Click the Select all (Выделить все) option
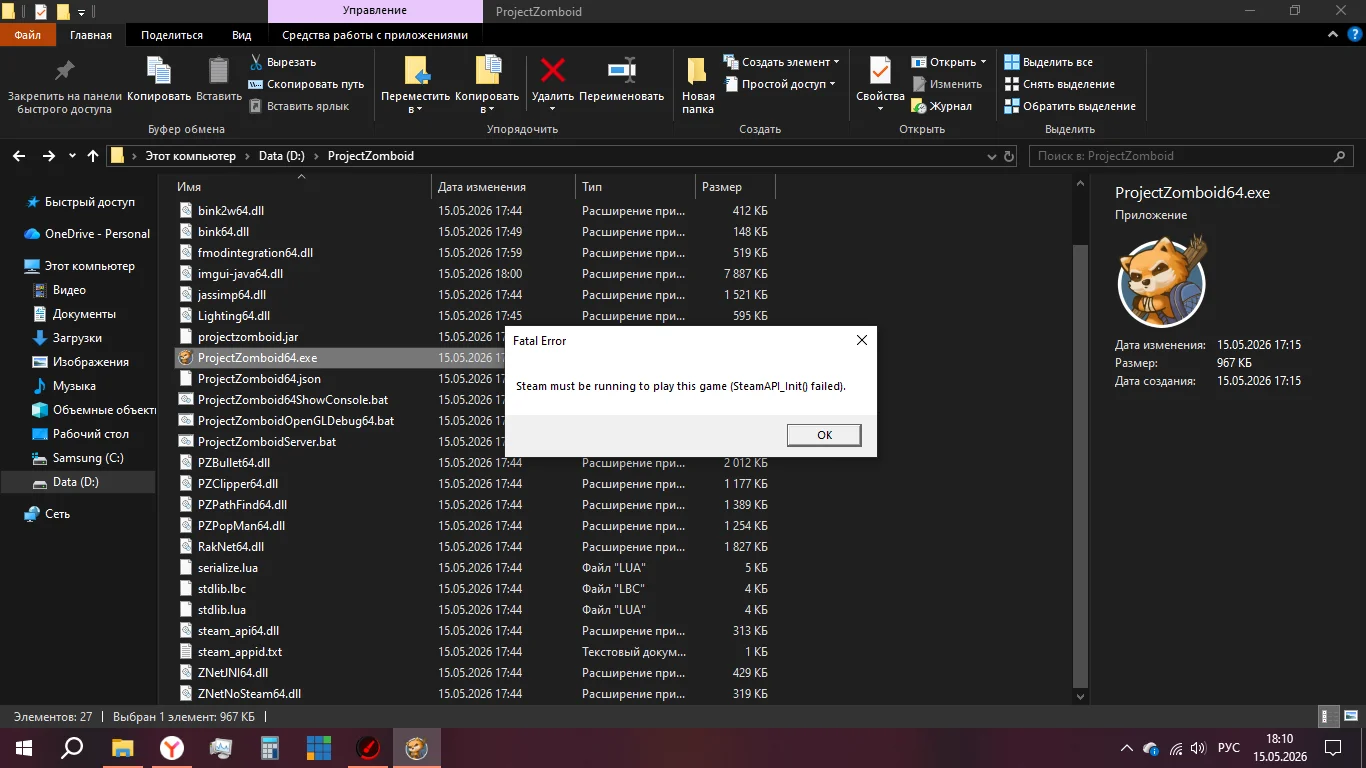The width and height of the screenshot is (1366, 768). (1048, 62)
